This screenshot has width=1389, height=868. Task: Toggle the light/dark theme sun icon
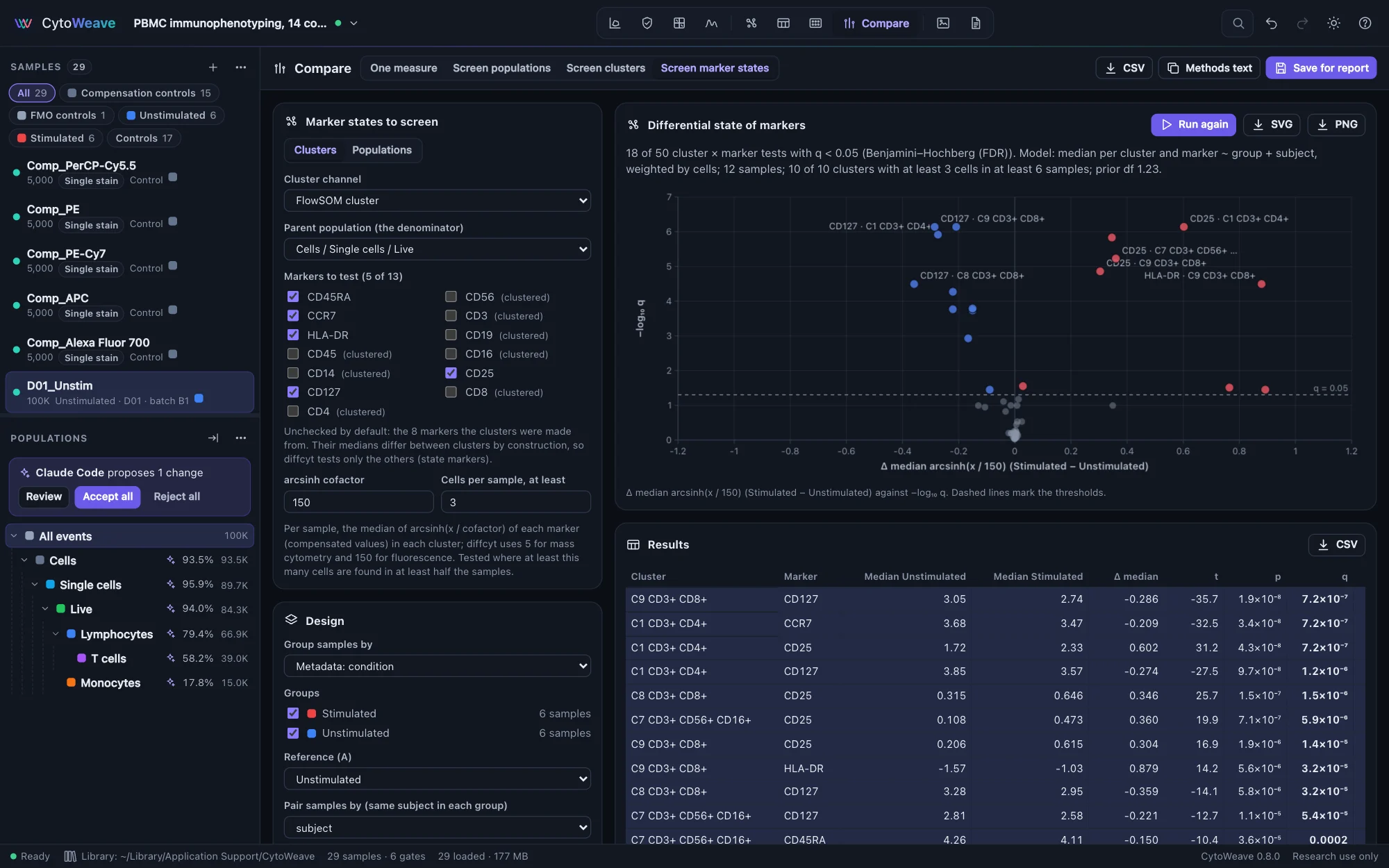click(1333, 23)
